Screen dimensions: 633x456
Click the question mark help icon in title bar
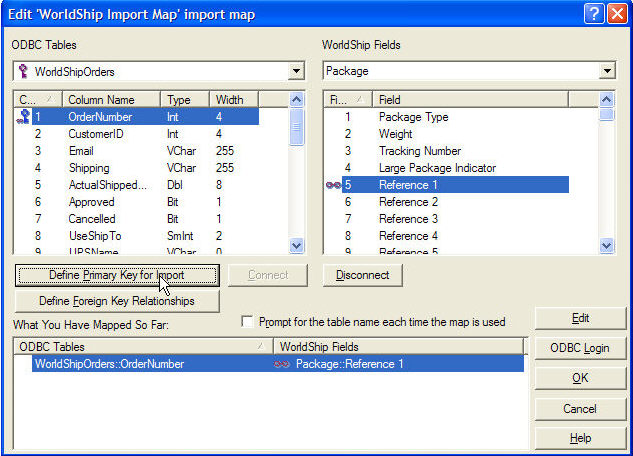593,14
